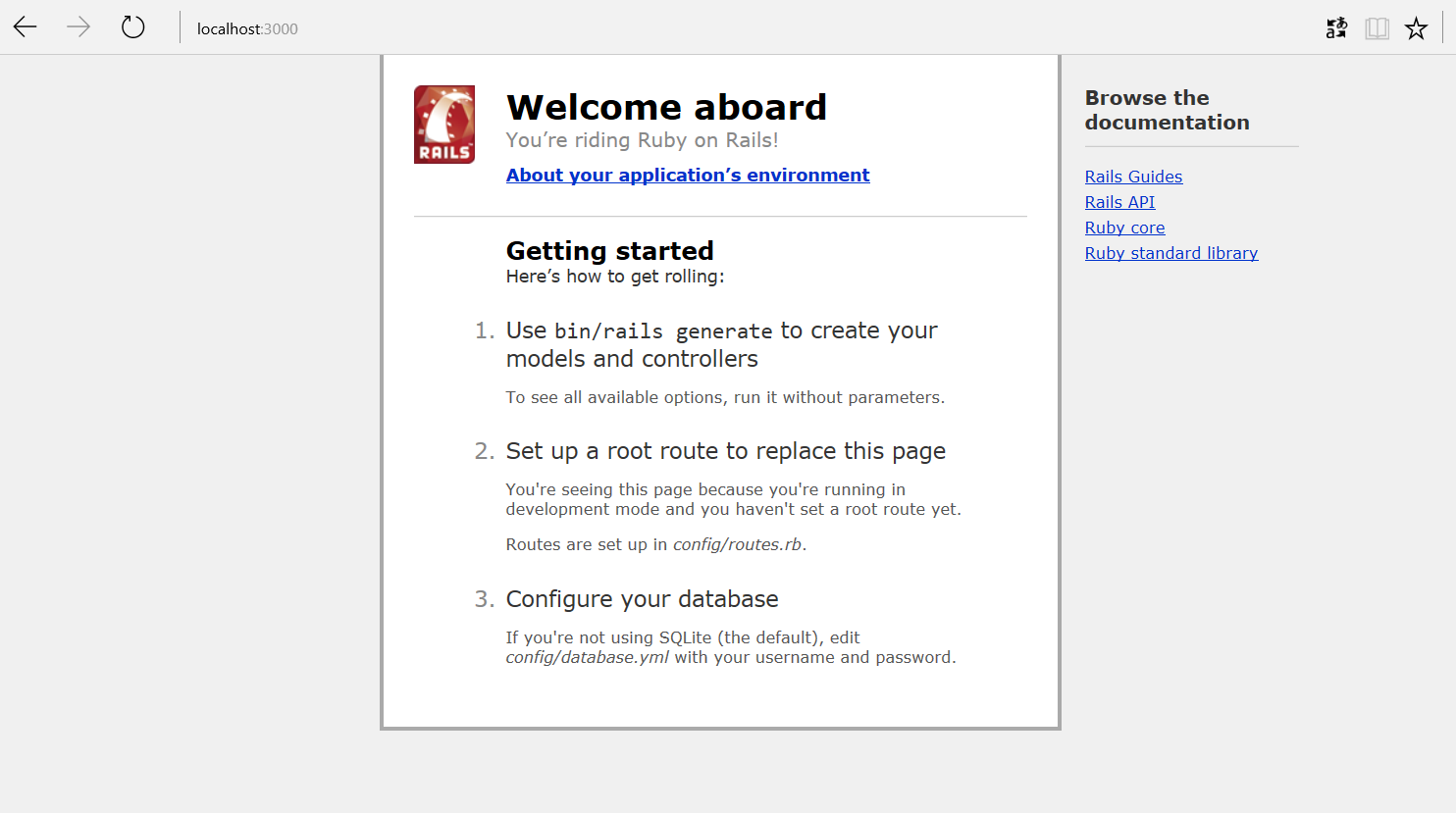Click 'You're seeing this page because' paragraph

733,499
